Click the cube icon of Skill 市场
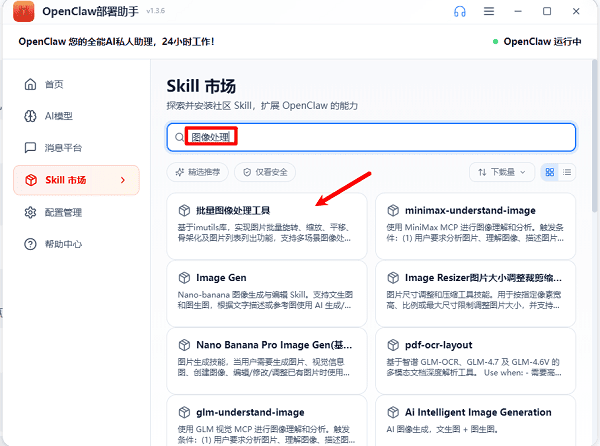600x446 pixels. [x=31, y=180]
